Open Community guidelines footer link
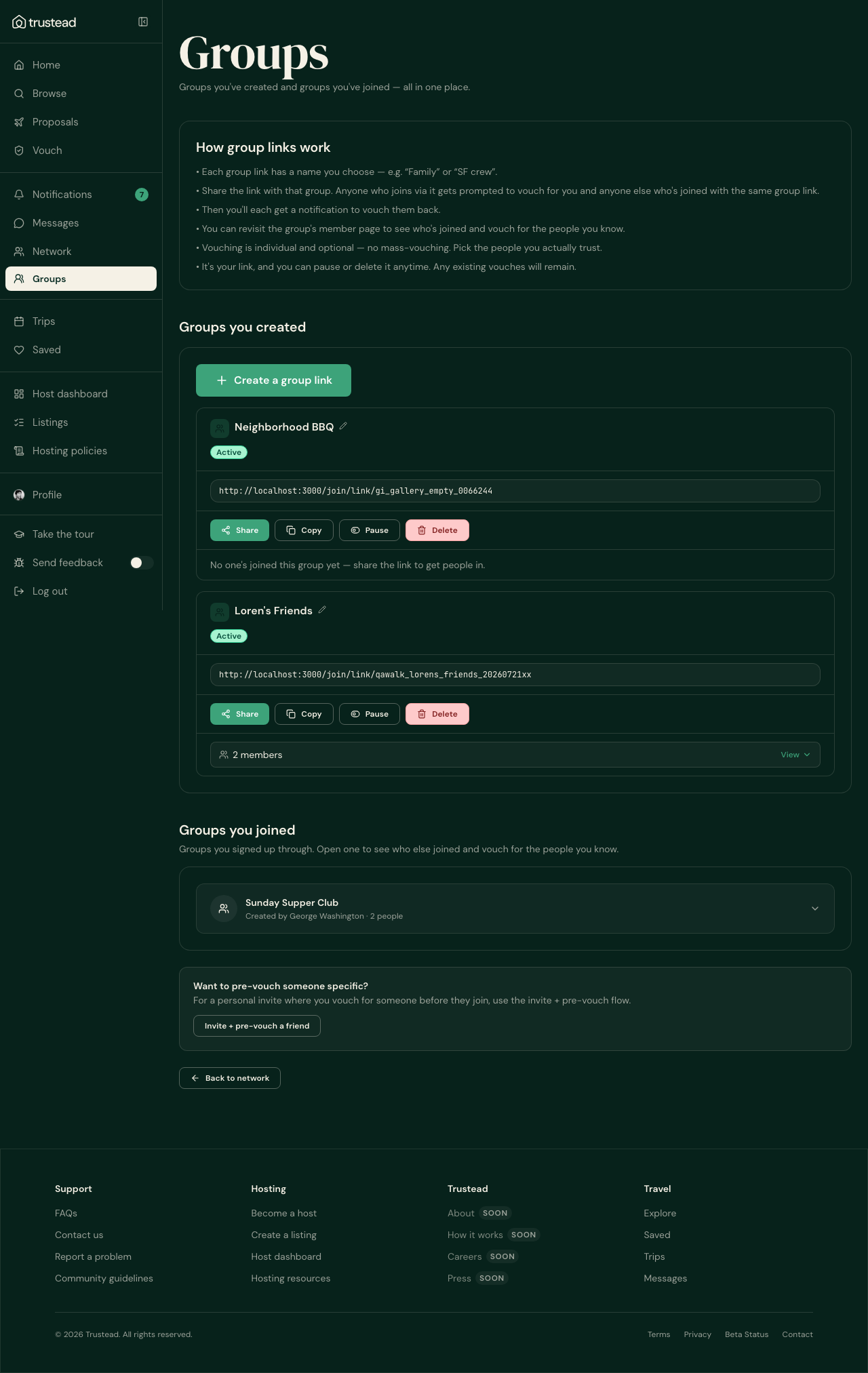The image size is (868, 1373). [104, 1278]
